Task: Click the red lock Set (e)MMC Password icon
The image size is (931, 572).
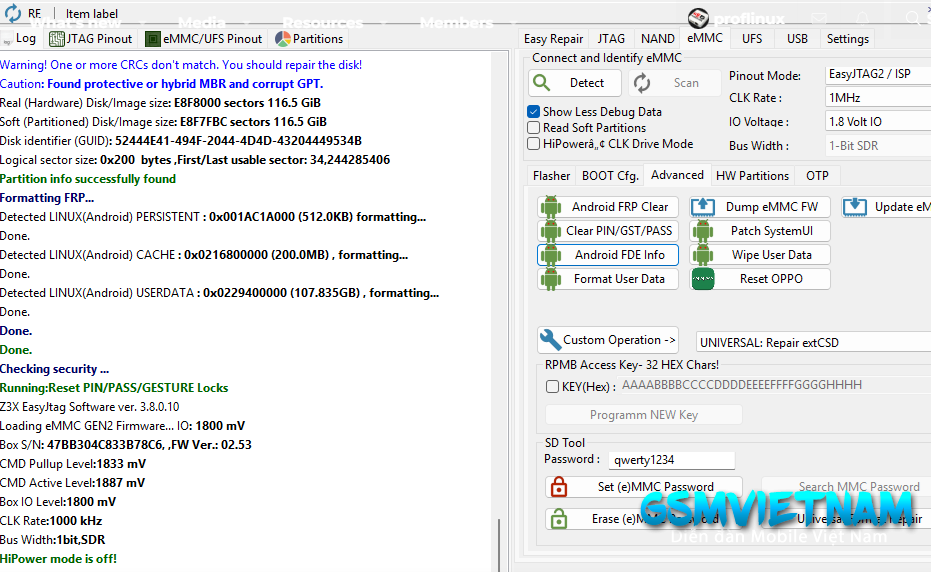Action: click(559, 487)
